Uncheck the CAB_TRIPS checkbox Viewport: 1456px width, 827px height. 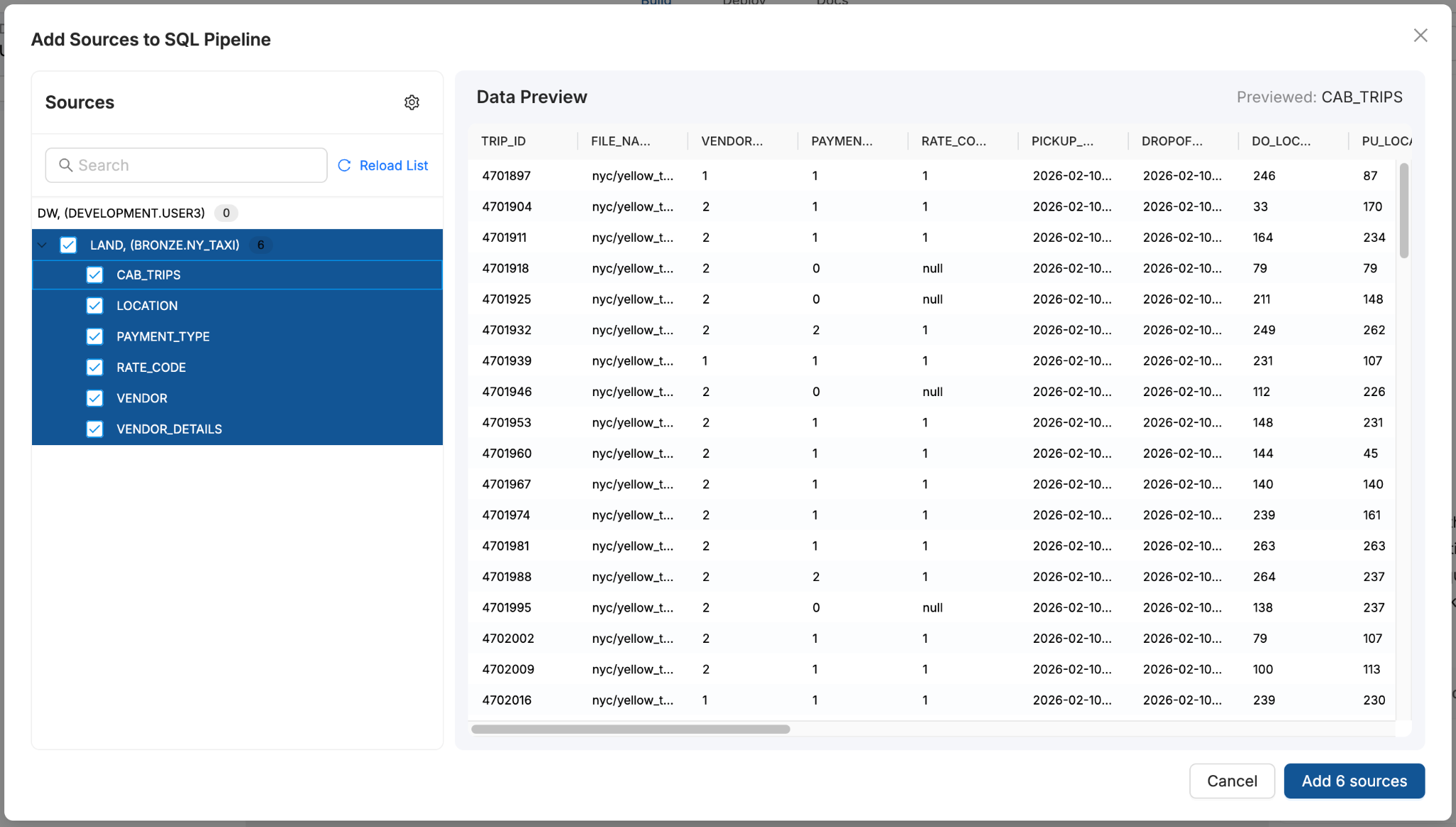point(95,275)
